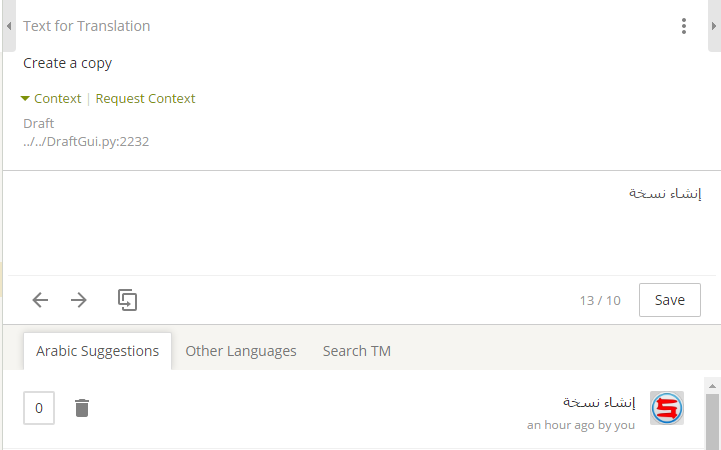Click the copy source text icon
Image resolution: width=721 pixels, height=450 pixels.
point(127,300)
